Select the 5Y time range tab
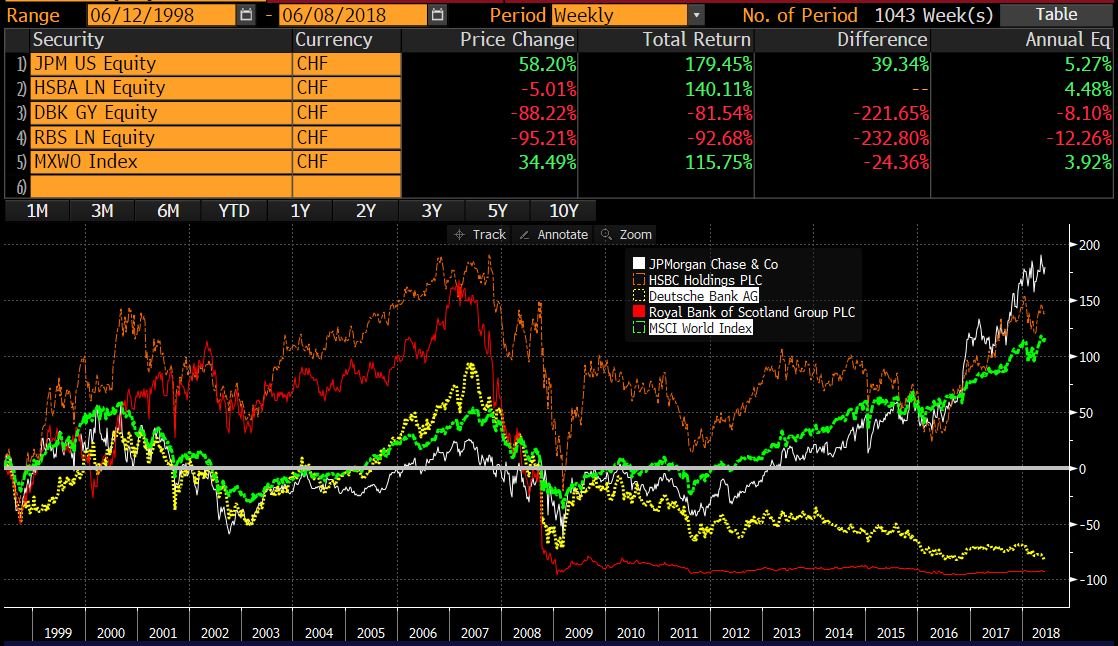 point(498,211)
